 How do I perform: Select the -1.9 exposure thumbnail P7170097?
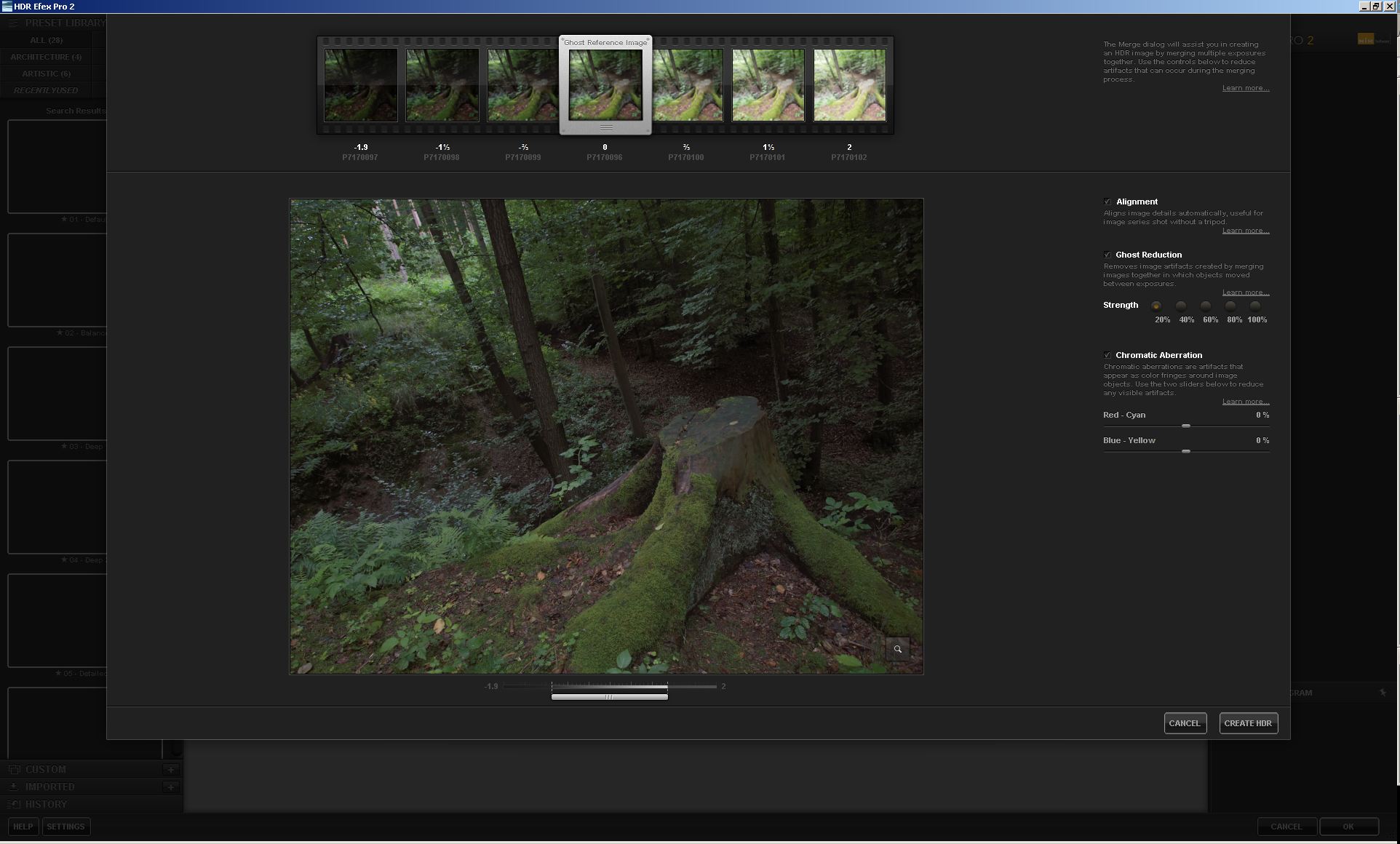[361, 84]
